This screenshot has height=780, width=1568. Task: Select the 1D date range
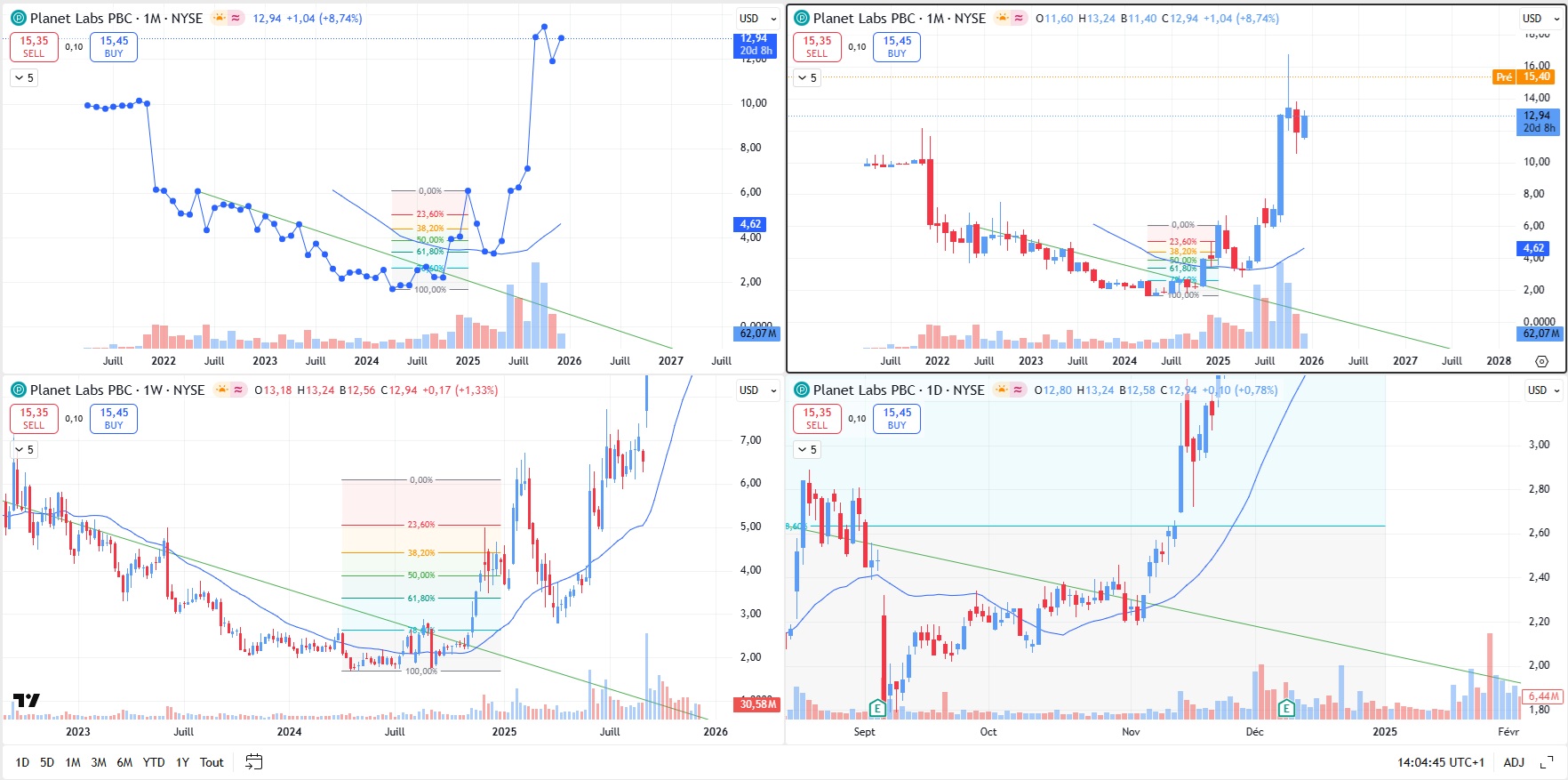[22, 762]
